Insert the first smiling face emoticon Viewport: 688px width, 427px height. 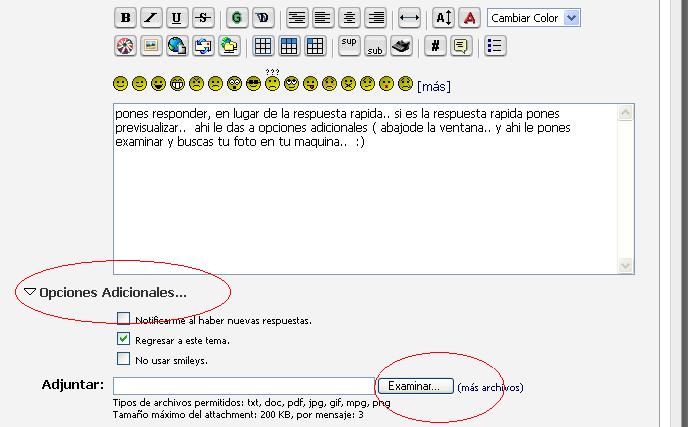121,83
